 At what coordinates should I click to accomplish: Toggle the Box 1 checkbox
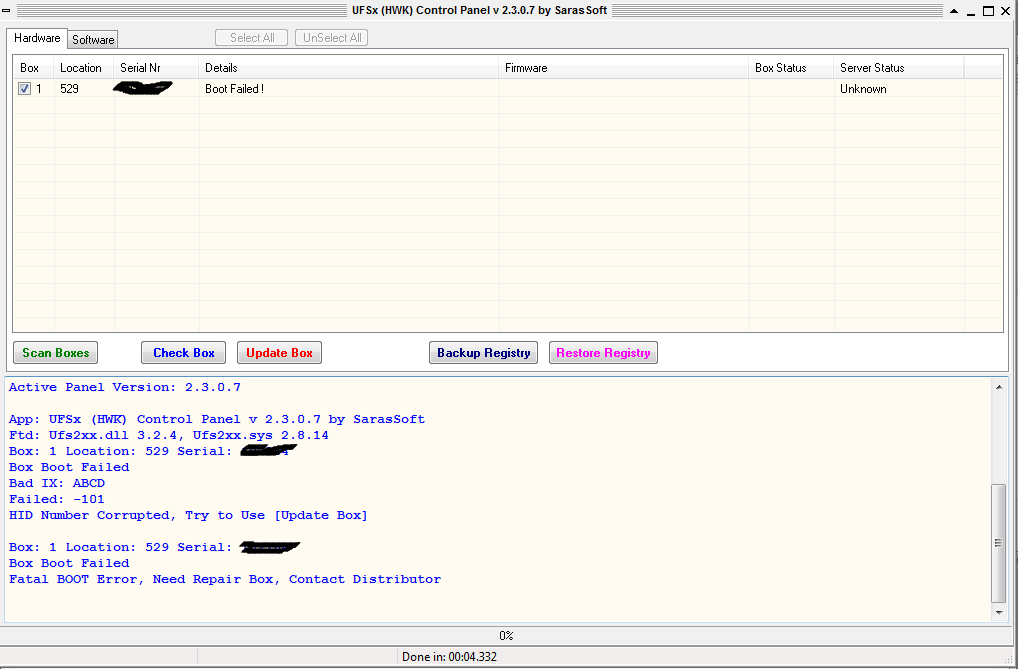pyautogui.click(x=25, y=88)
